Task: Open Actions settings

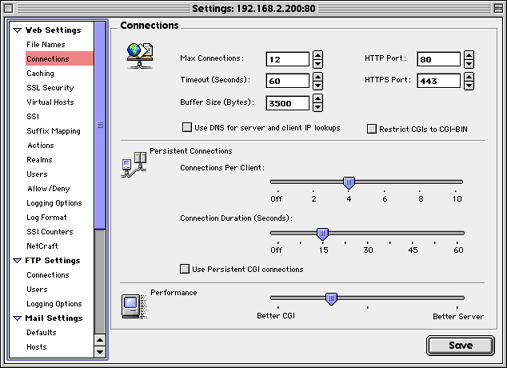Action: tap(41, 145)
